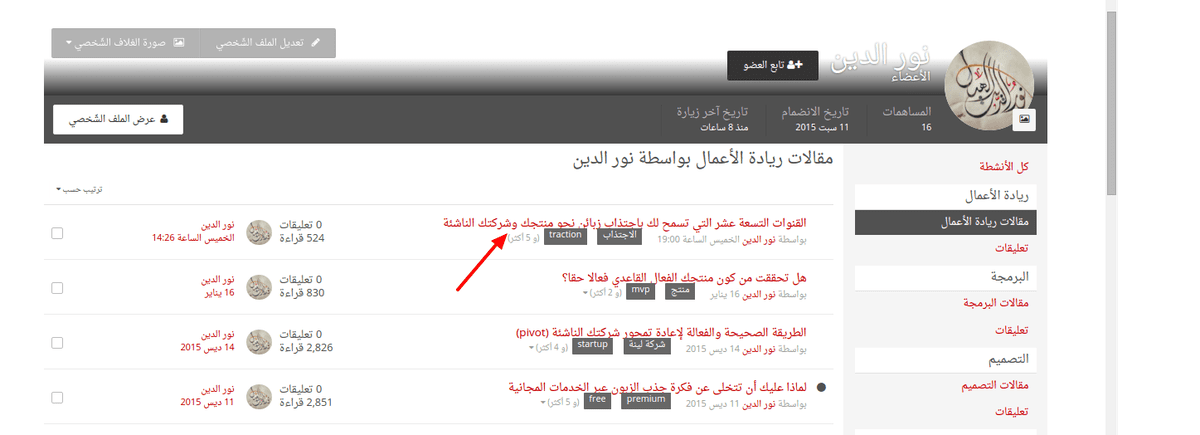Screen dimensions: 1200x435
Task: Click the small avatar in the 830 reads row
Action: click(x=258, y=286)
